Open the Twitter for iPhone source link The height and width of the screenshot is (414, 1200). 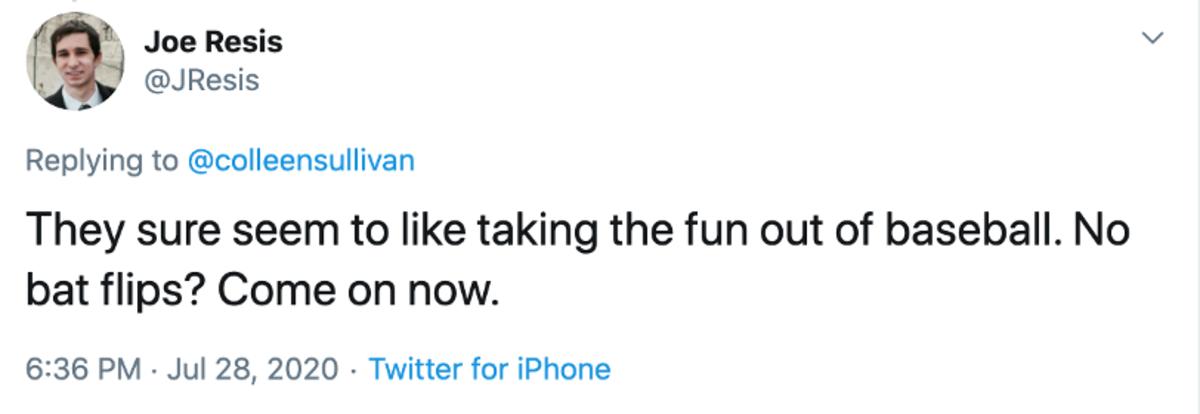click(x=489, y=369)
